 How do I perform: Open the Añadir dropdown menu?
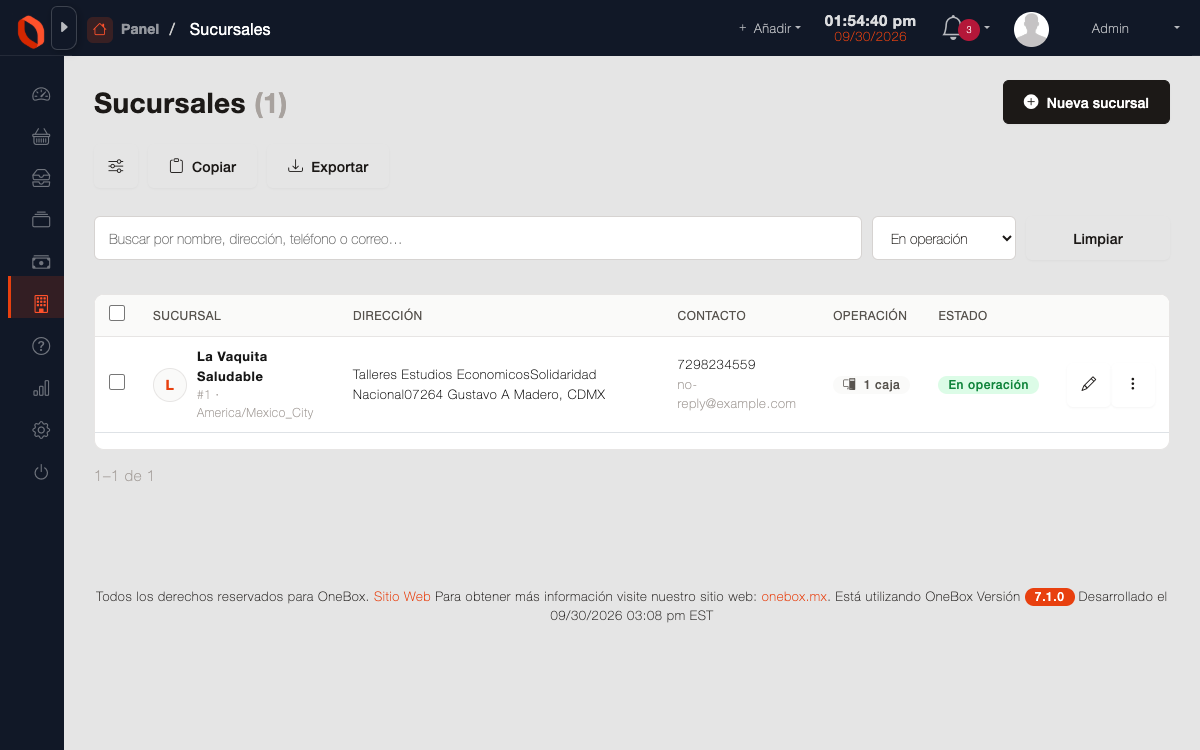[770, 29]
